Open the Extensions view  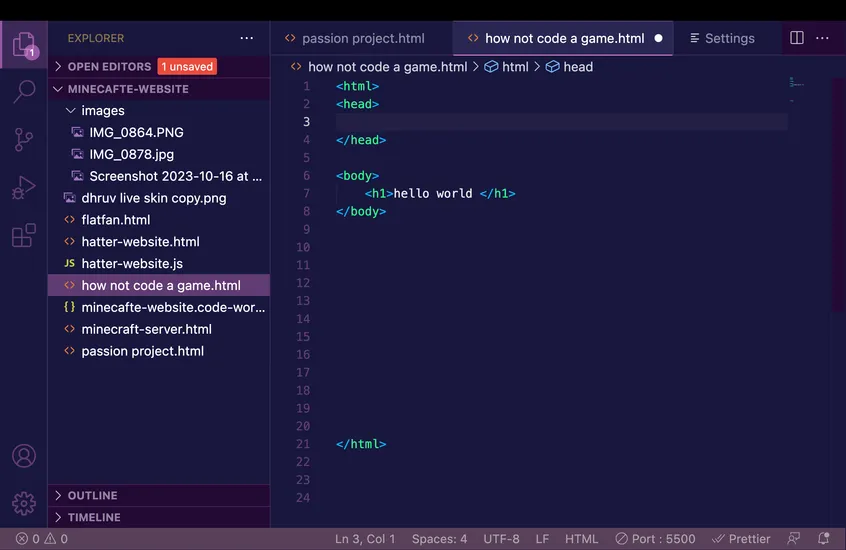tap(24, 236)
